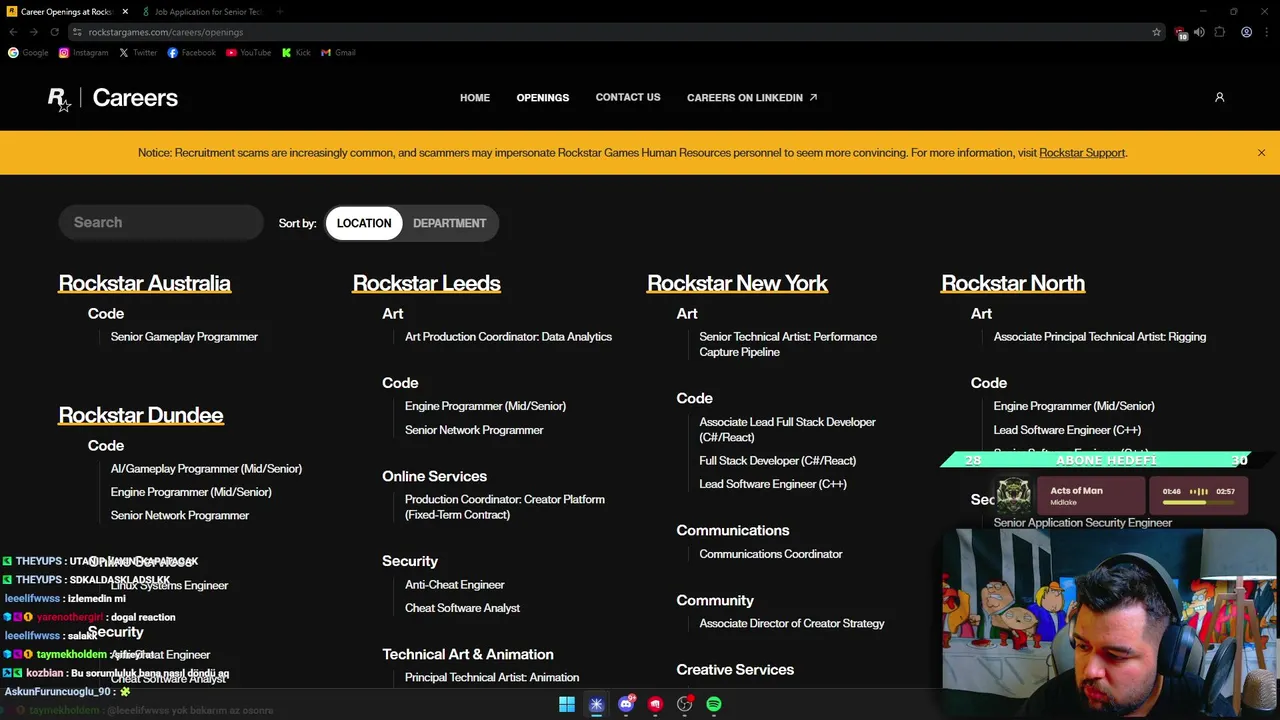
Task: Click the job Search field
Action: 161,222
